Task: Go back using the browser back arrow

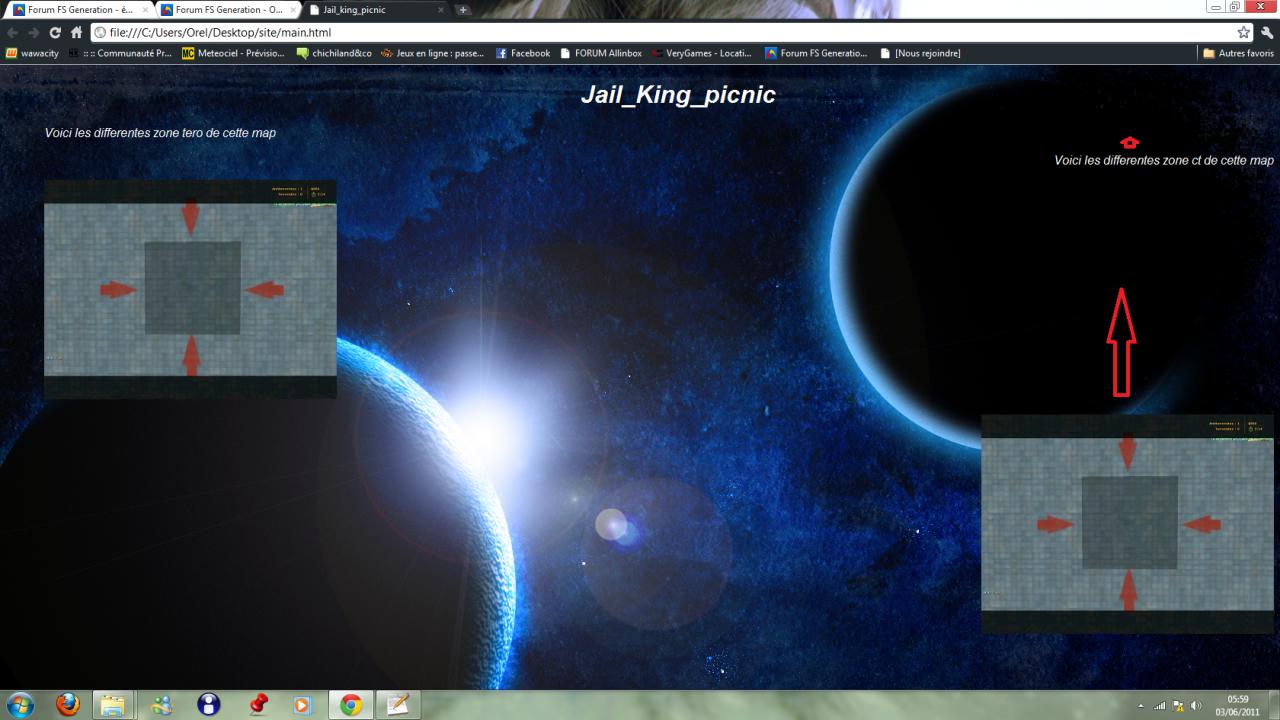Action: pyautogui.click(x=12, y=33)
